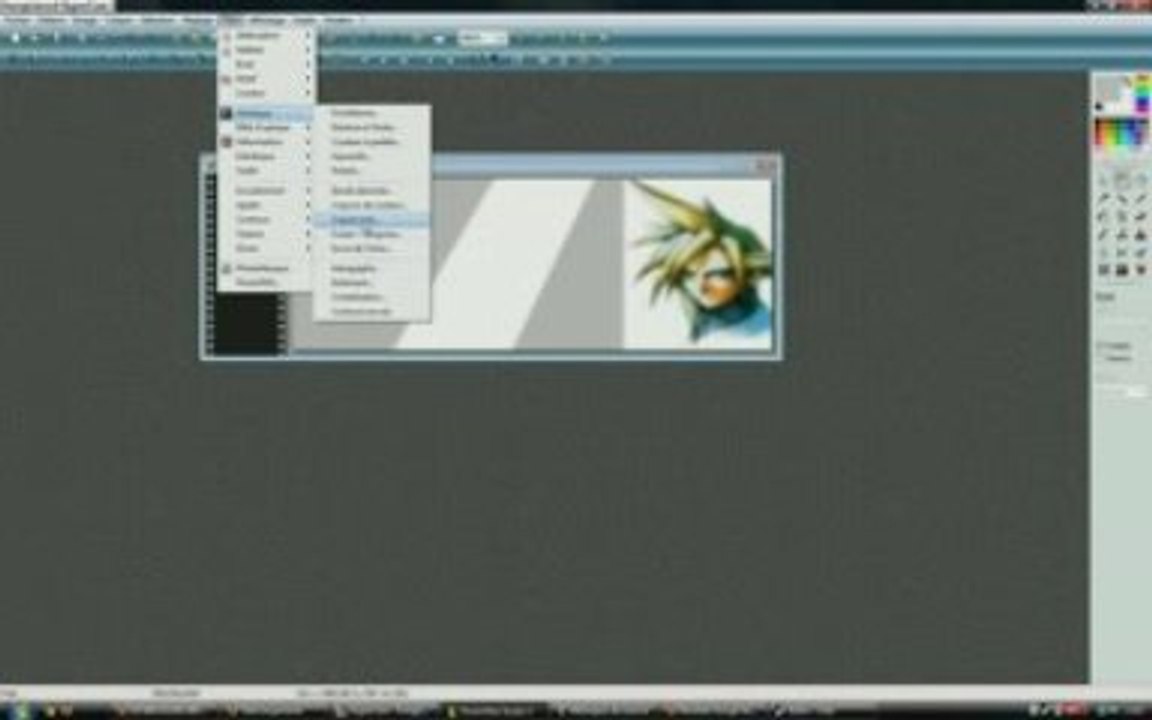Viewport: 1152px width, 720px height.
Task: Expand the Netteté filter submenu
Action: (266, 49)
